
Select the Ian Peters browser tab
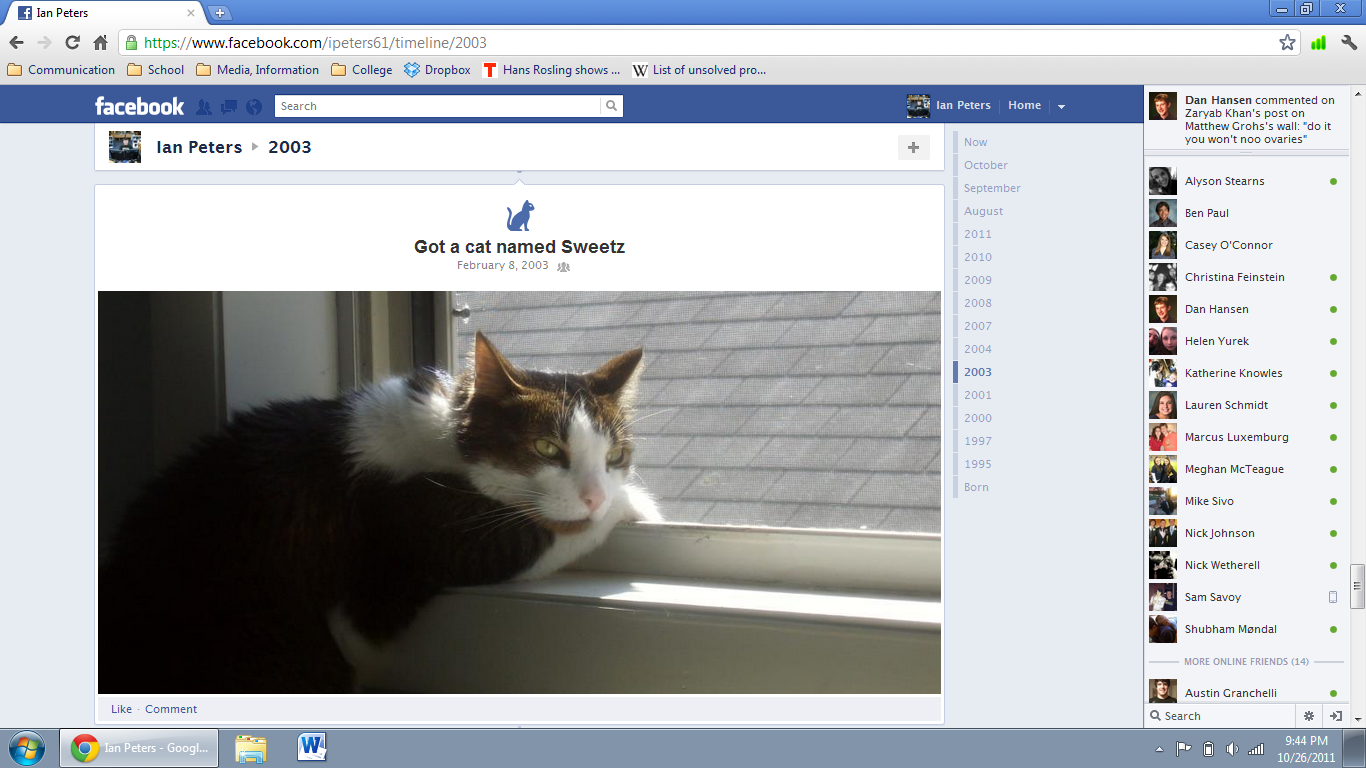pyautogui.click(x=105, y=13)
